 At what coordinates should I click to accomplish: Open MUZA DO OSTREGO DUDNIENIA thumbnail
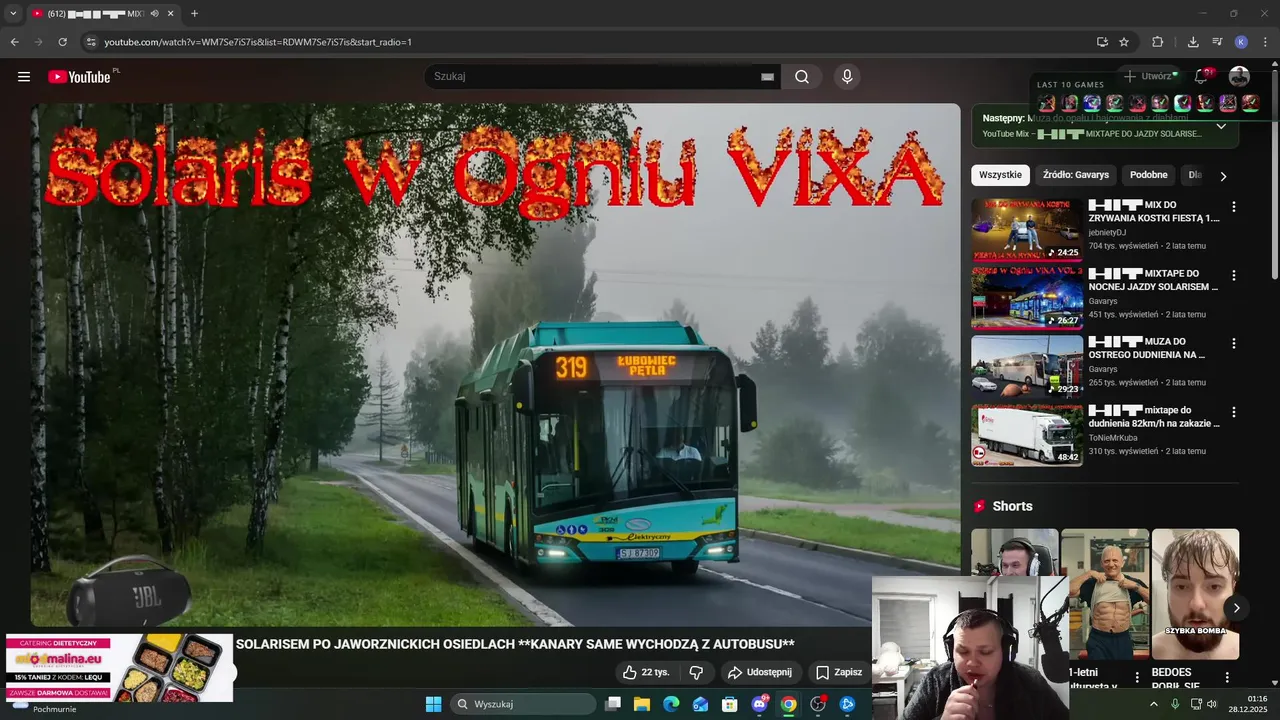click(x=1027, y=366)
